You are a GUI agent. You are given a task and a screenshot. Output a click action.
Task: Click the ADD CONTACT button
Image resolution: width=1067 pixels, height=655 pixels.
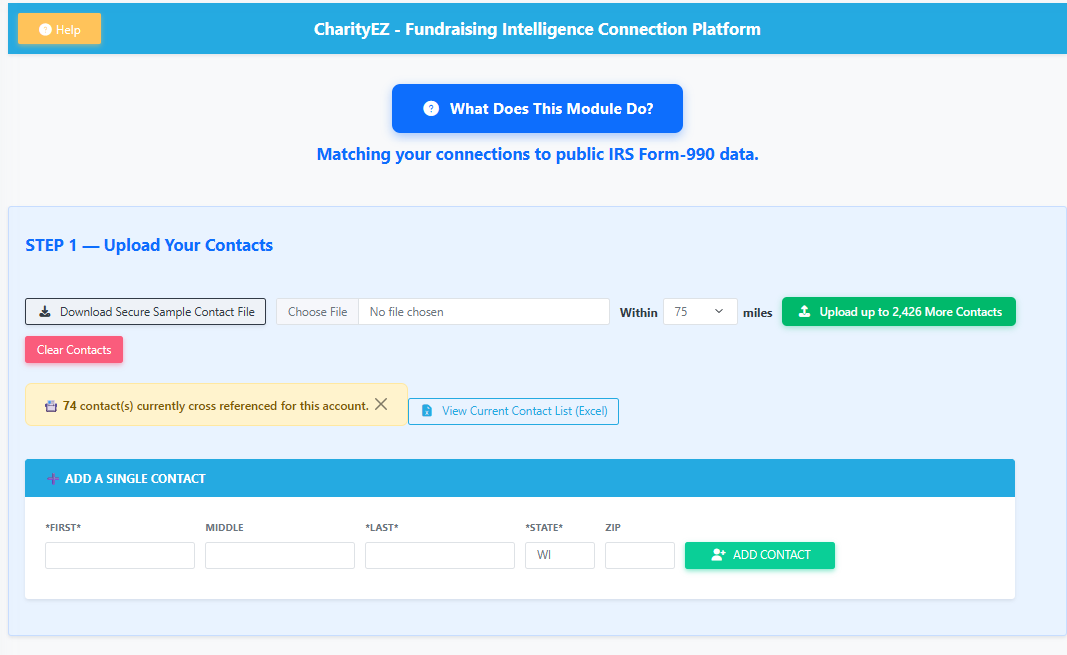759,555
